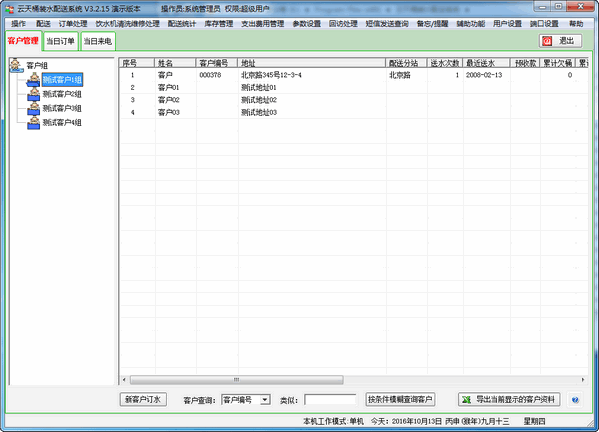Click the 按条件模糊查询客户 button

pos(400,400)
